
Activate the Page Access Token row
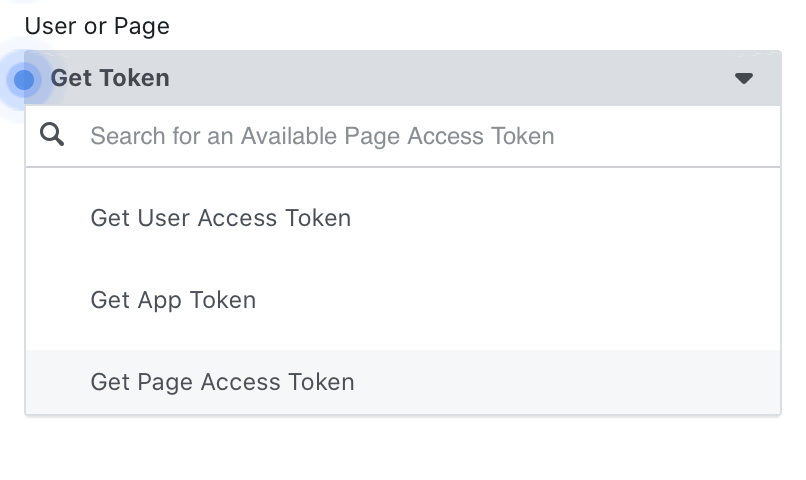tap(403, 382)
